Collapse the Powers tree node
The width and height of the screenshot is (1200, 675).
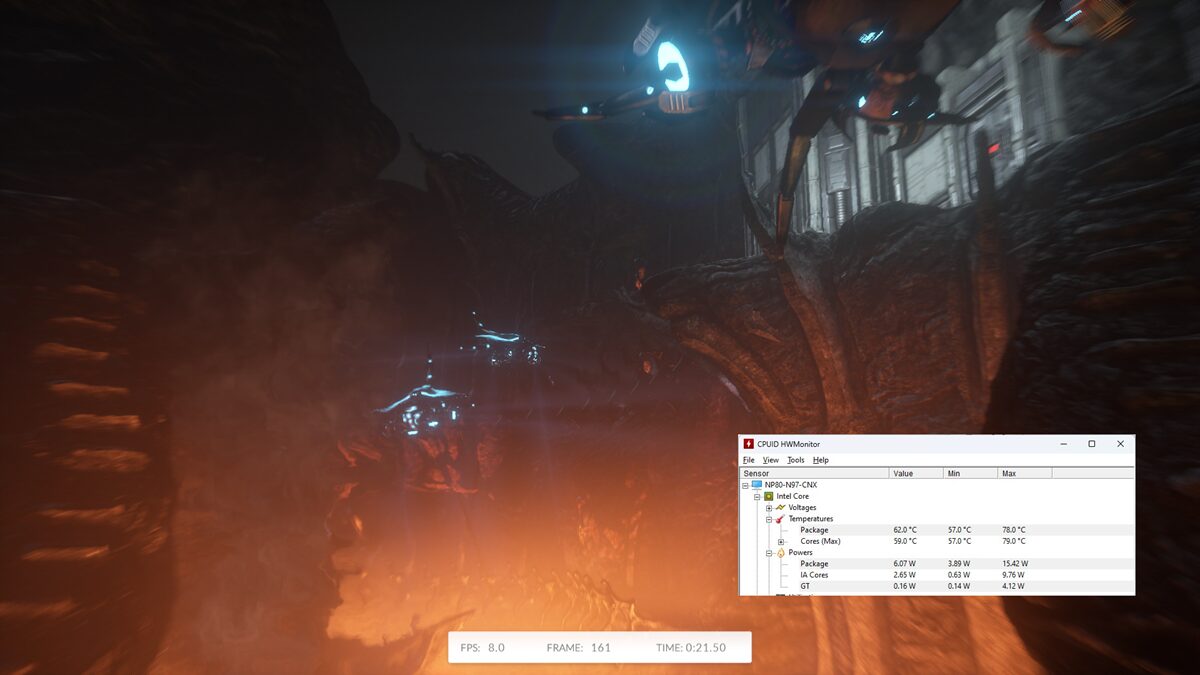pos(769,553)
